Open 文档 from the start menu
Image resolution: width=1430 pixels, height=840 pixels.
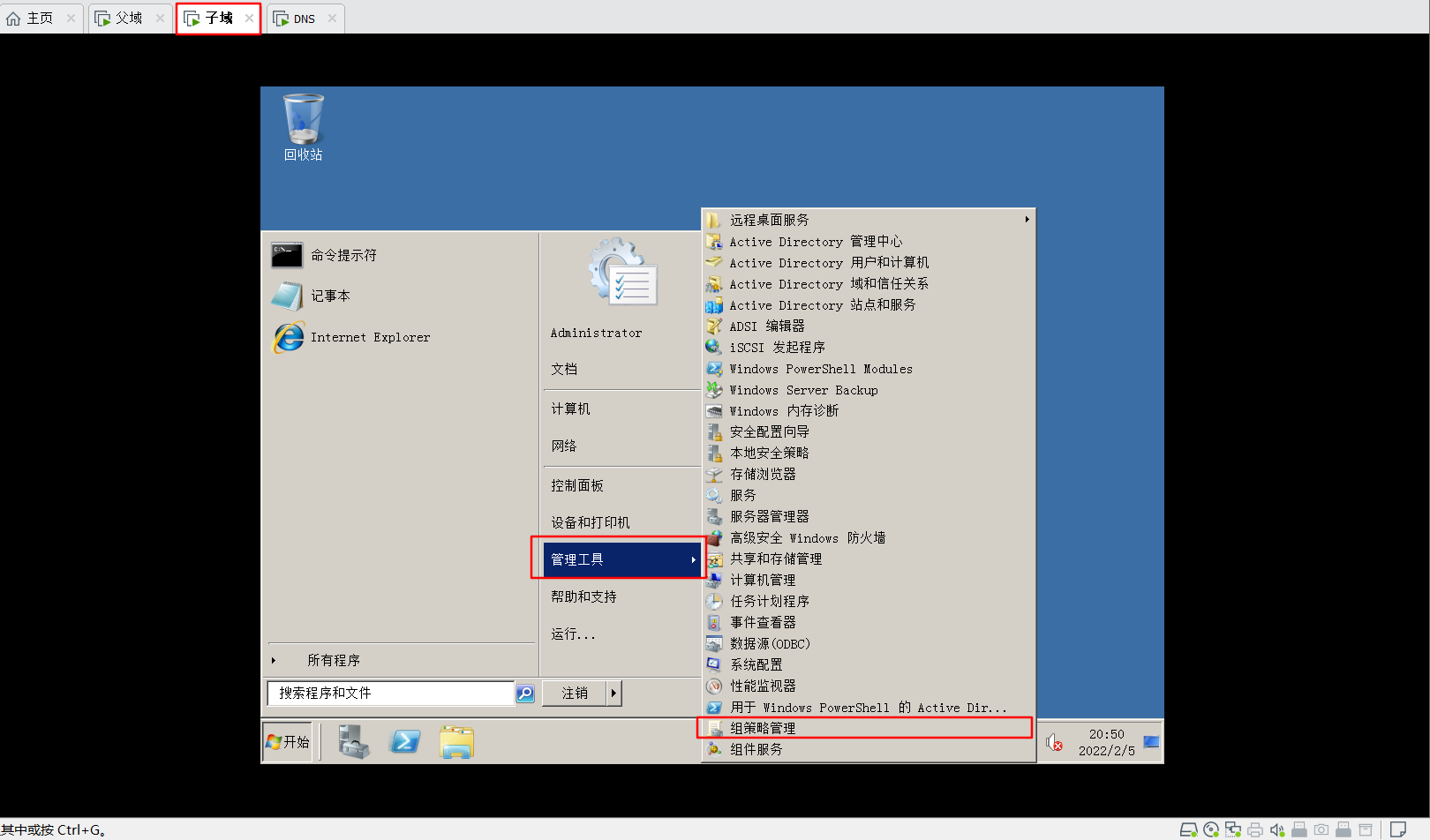coord(564,370)
